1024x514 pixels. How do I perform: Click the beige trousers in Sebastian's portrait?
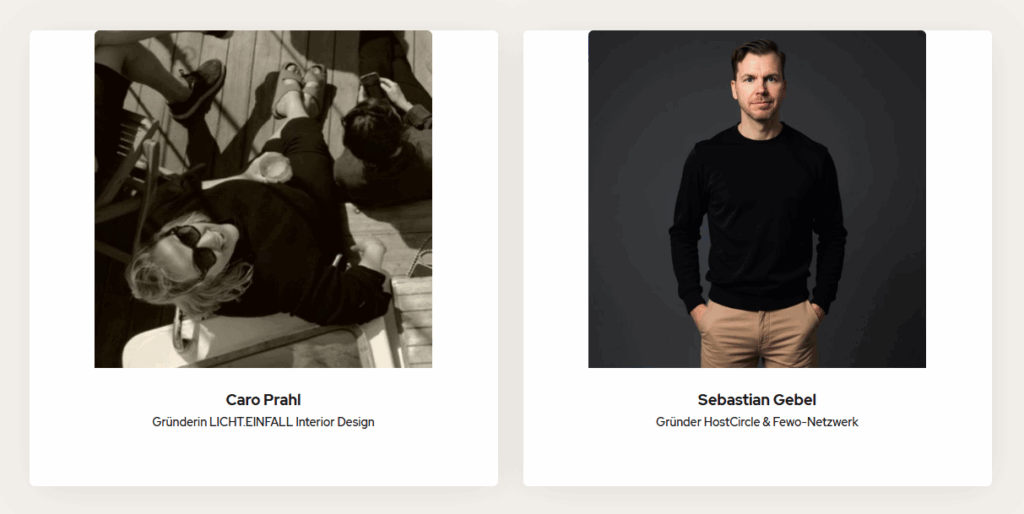[759, 333]
